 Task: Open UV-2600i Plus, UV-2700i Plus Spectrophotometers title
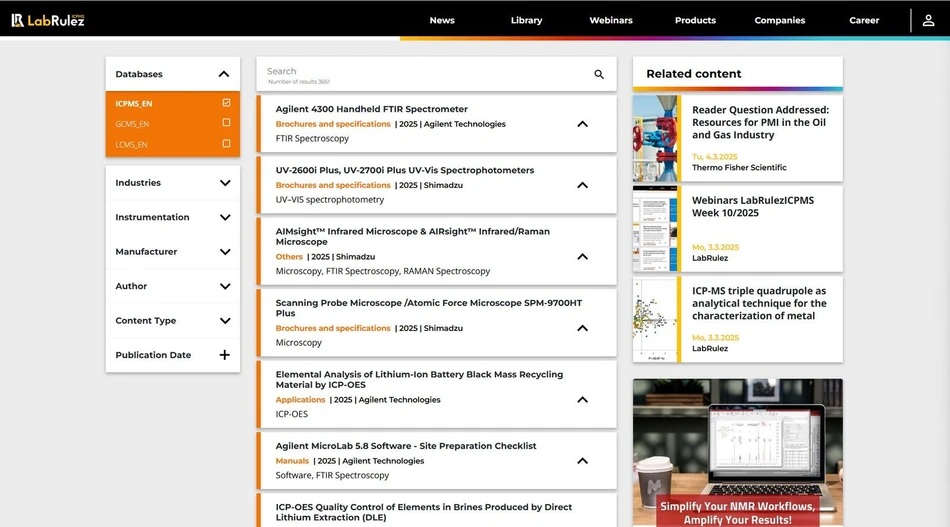click(x=405, y=170)
